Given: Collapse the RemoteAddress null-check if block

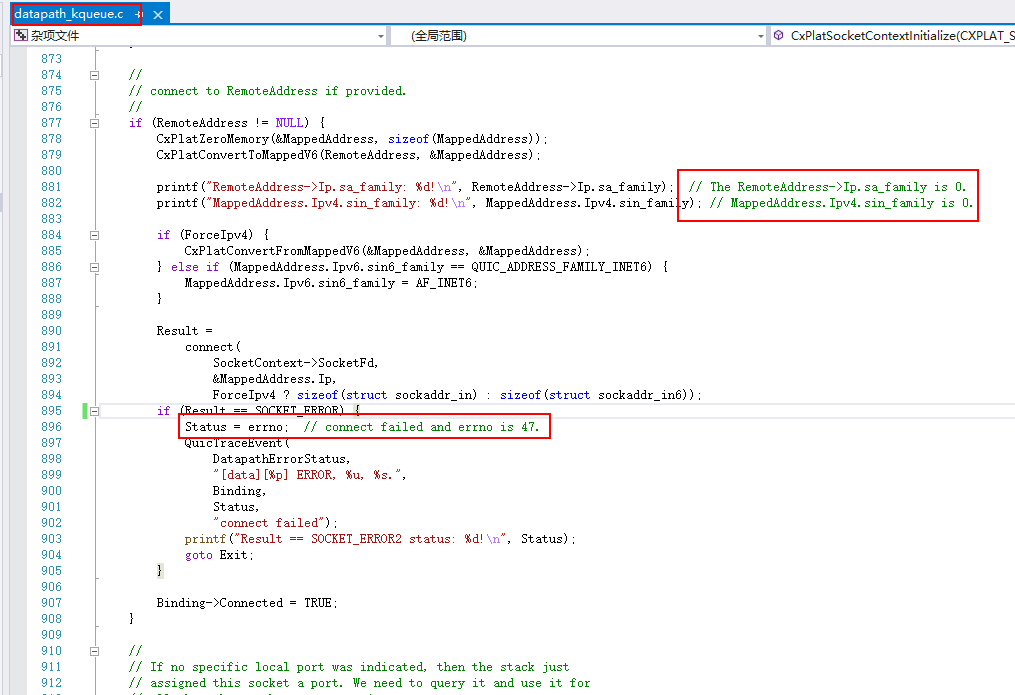Looking at the screenshot, I should pyautogui.click(x=94, y=122).
